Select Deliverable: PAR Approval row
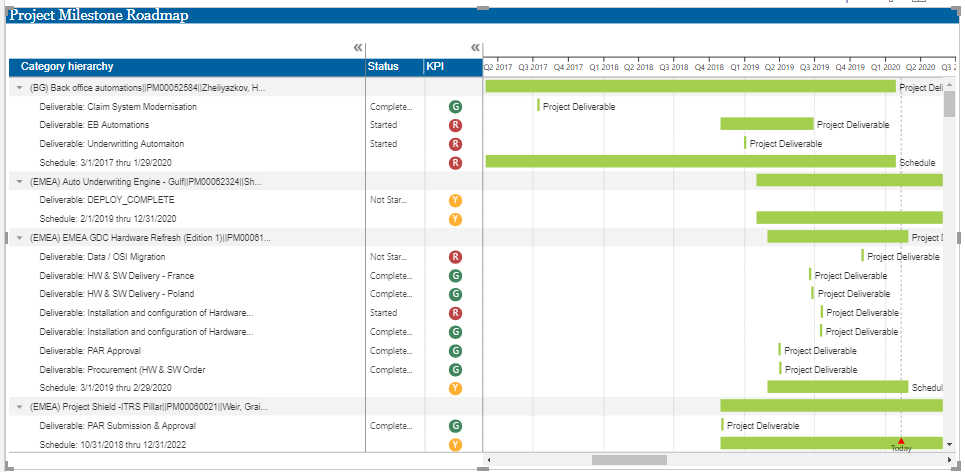This screenshot has width=965, height=472. pos(246,351)
